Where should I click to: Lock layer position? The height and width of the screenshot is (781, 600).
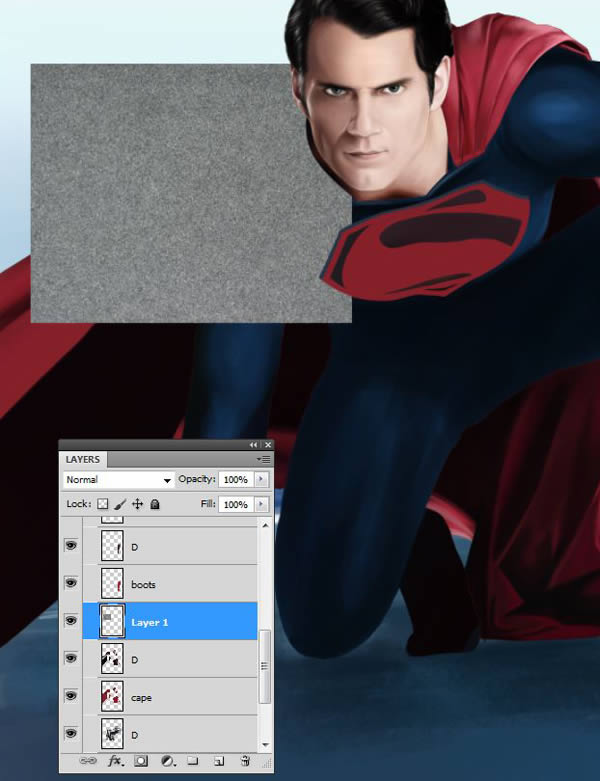(137, 504)
